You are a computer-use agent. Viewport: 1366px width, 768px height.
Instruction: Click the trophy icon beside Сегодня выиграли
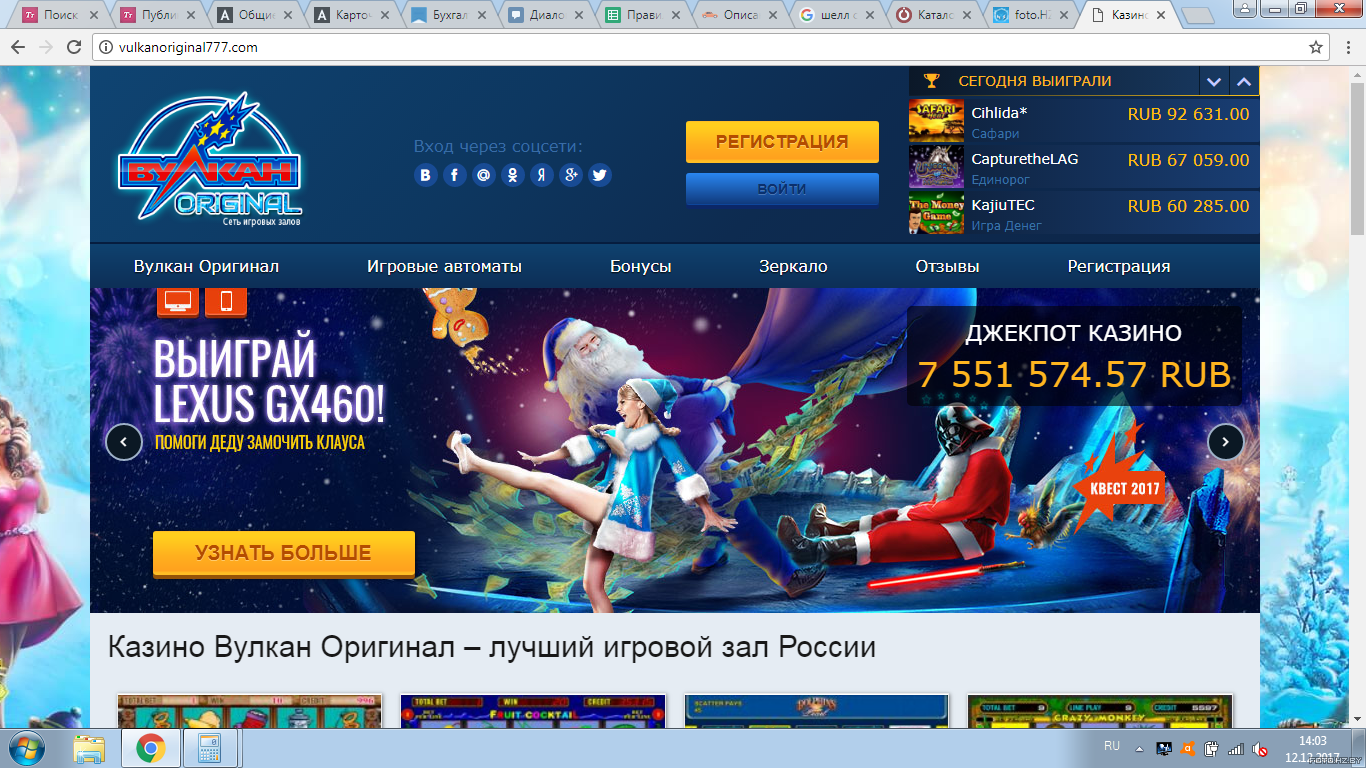[x=932, y=81]
